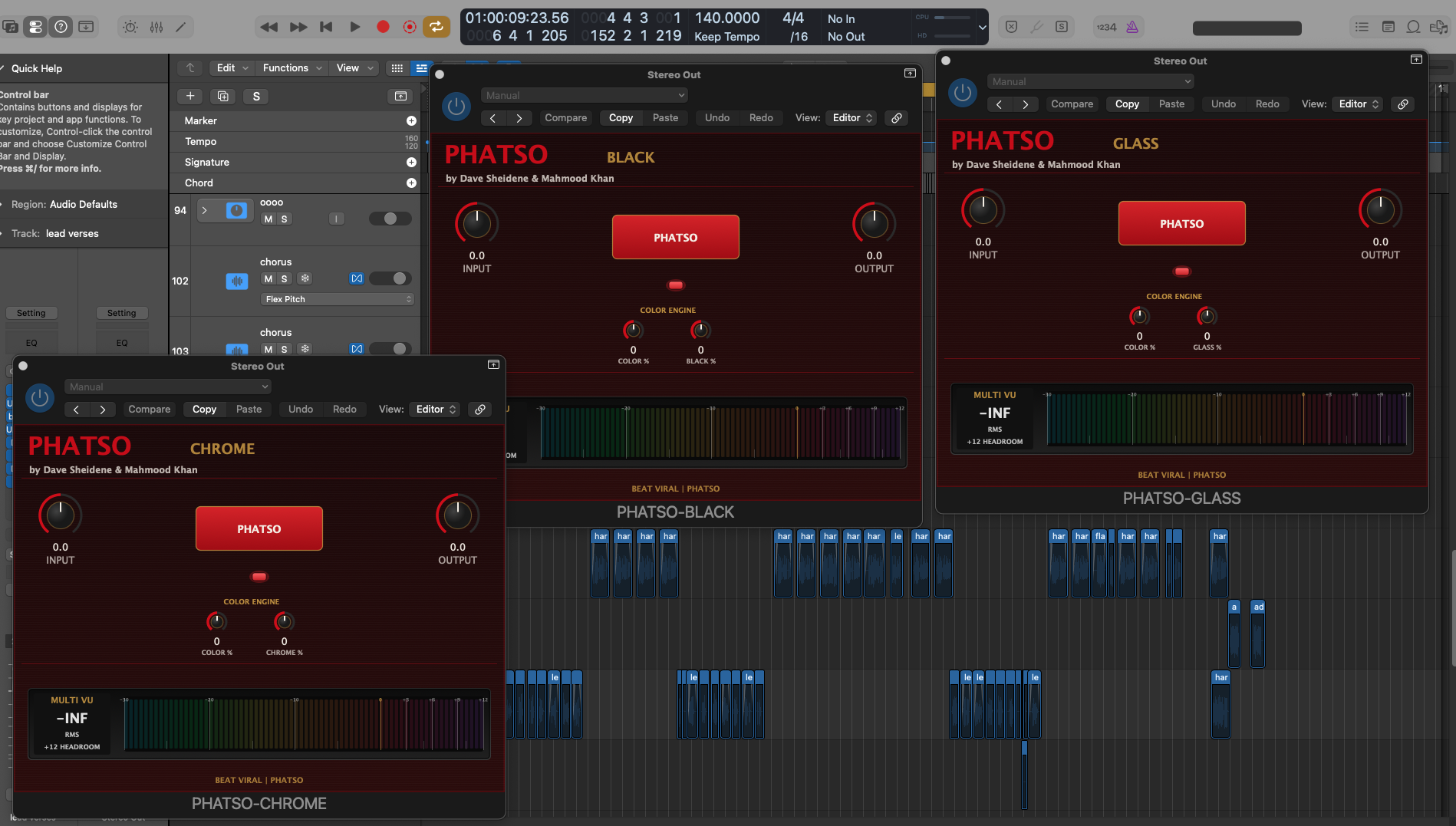Screen dimensions: 1456x826
Task: Click the Duplicate Track icon
Action: point(222,96)
